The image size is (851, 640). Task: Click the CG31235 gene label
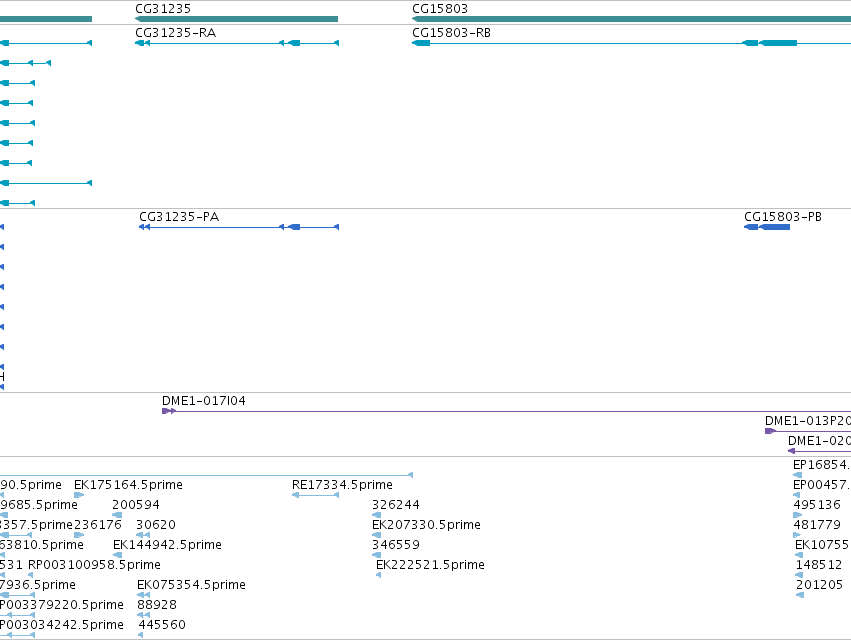coord(163,9)
